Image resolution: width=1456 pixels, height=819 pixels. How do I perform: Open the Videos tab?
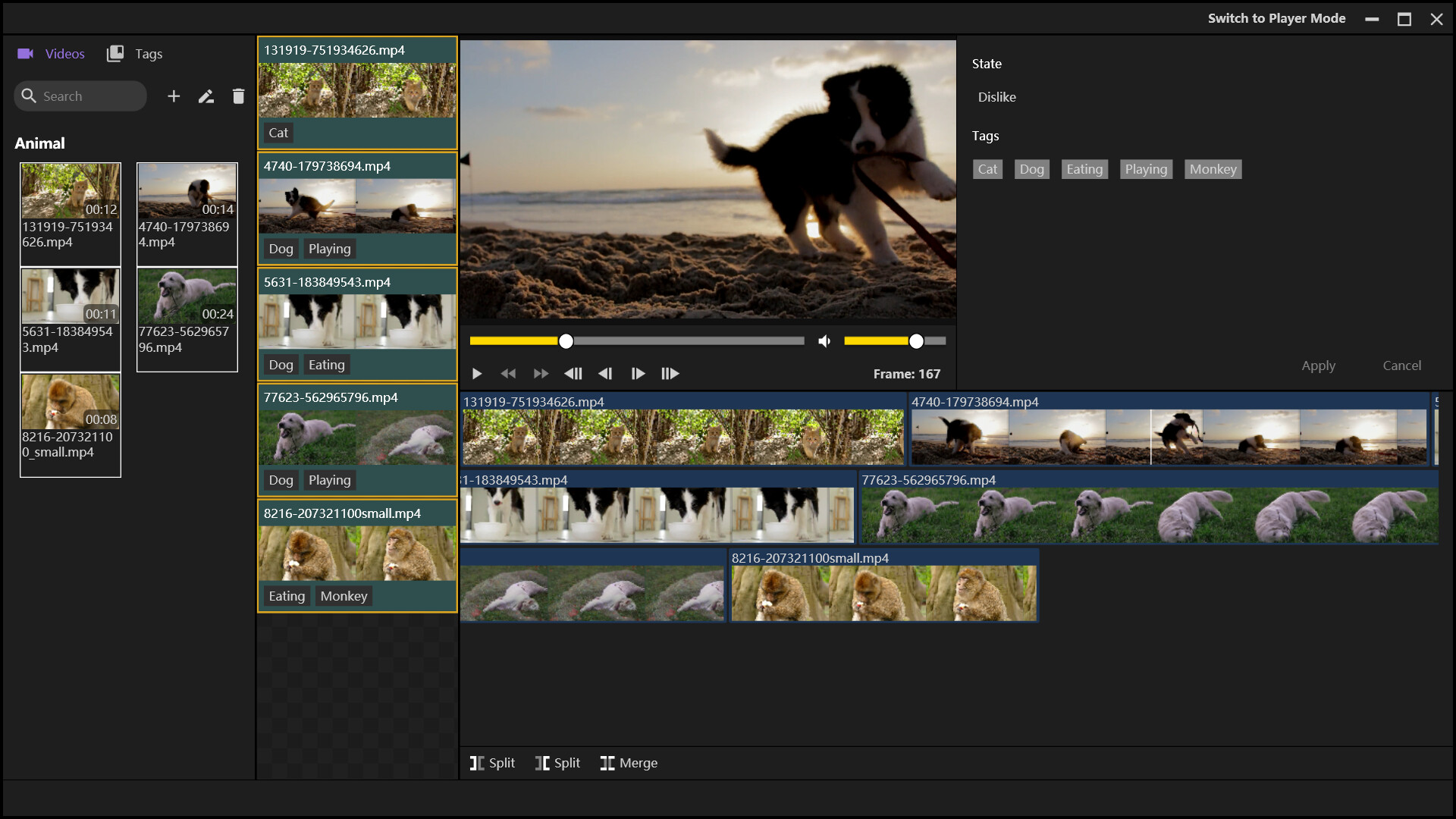tap(51, 54)
